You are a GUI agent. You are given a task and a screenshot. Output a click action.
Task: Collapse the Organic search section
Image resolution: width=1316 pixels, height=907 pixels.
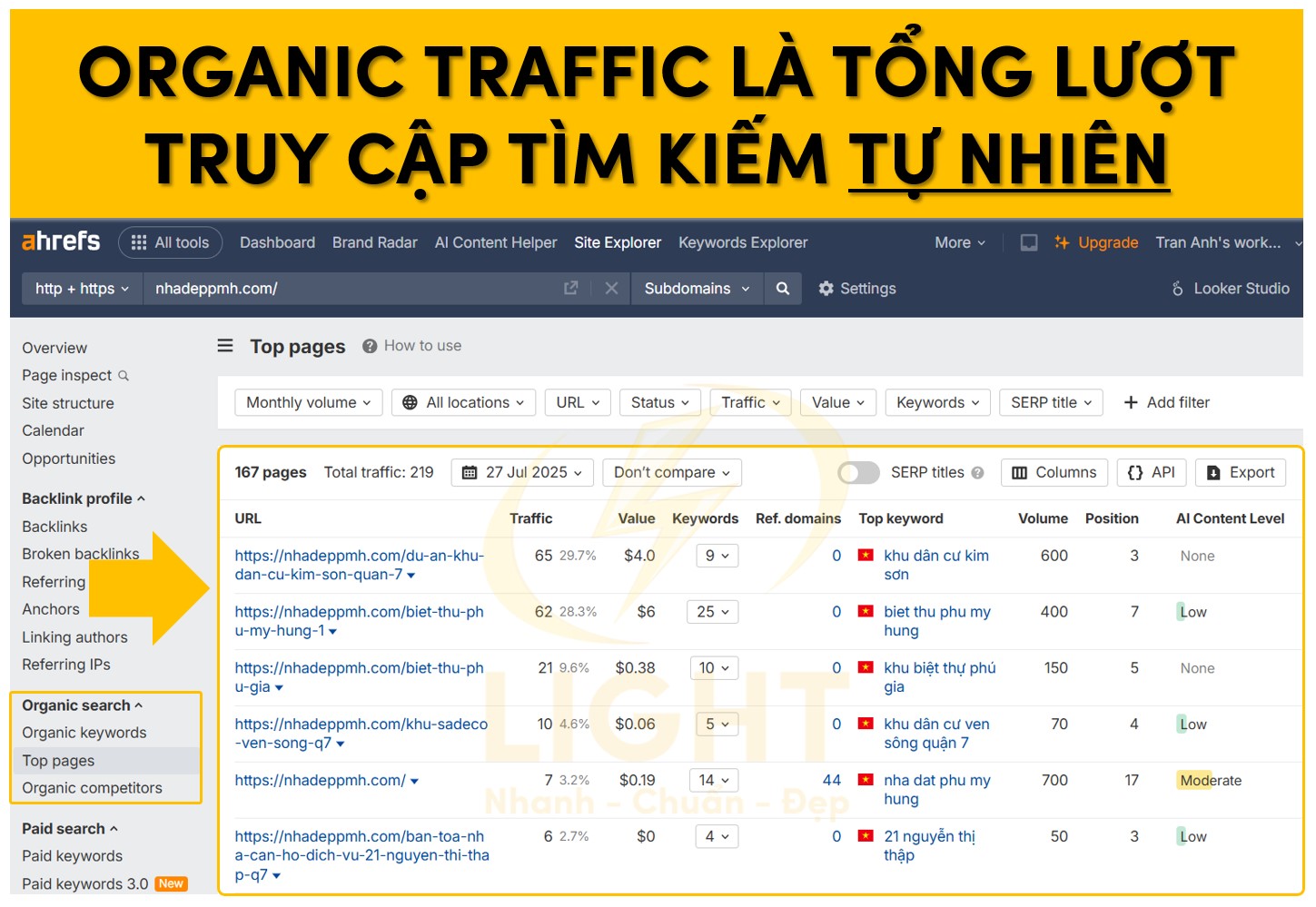[x=82, y=705]
